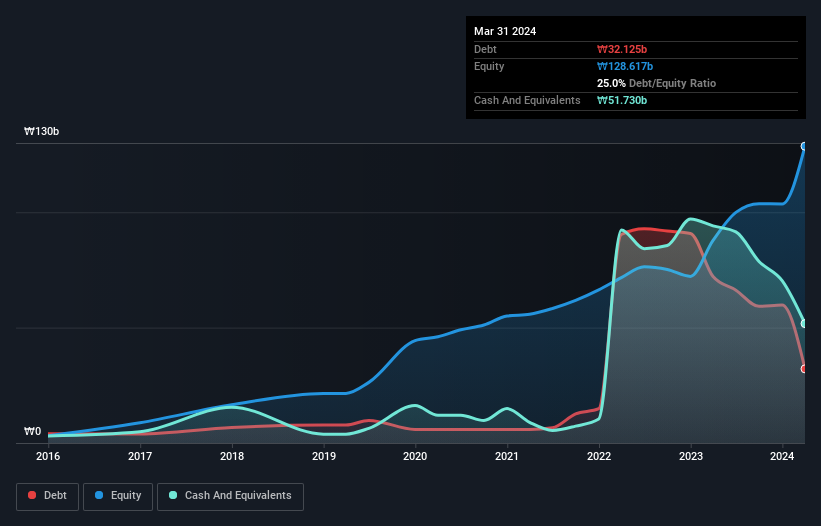Click the 2022 x-axis label
Viewport: 821px width, 526px height.
tap(599, 456)
